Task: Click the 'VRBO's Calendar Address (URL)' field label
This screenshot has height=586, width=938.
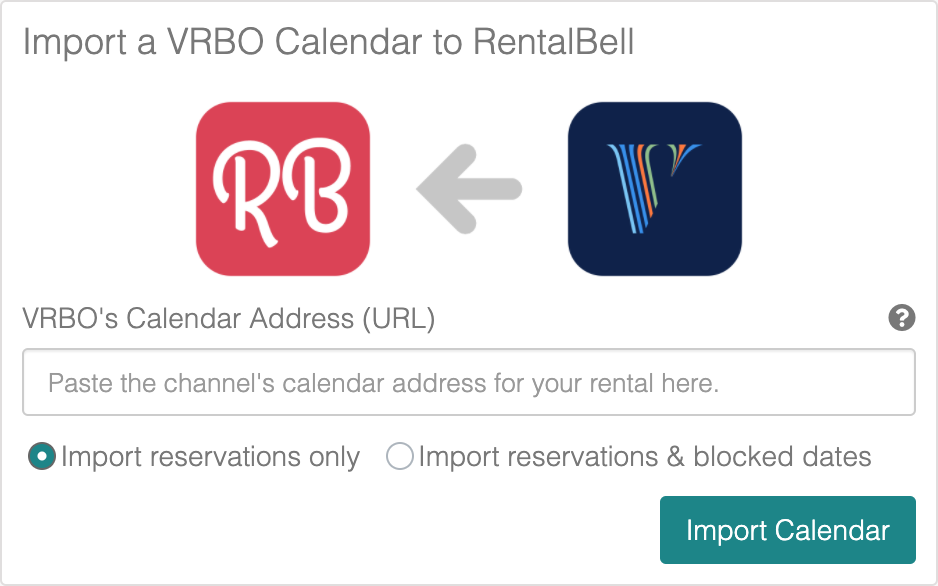Action: [229, 319]
